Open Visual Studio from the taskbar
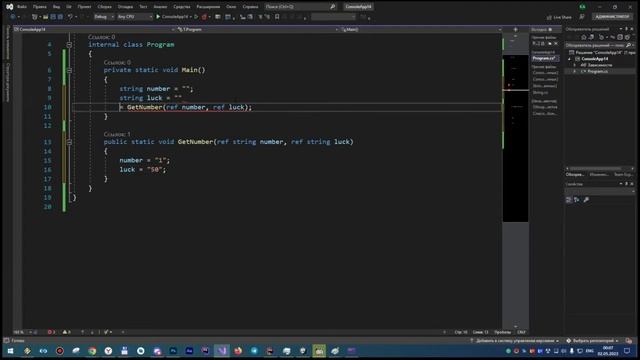This screenshot has height=360, width=640. (x=222, y=351)
